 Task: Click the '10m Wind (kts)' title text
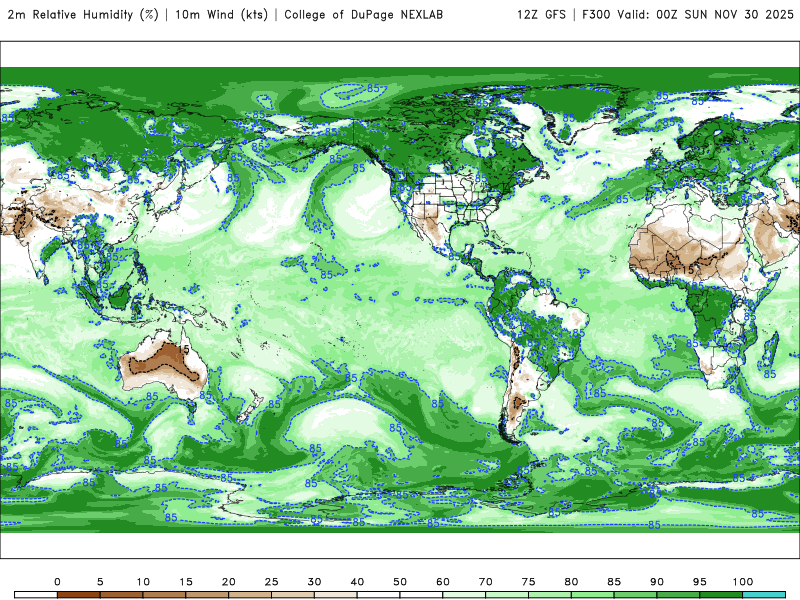221,15
